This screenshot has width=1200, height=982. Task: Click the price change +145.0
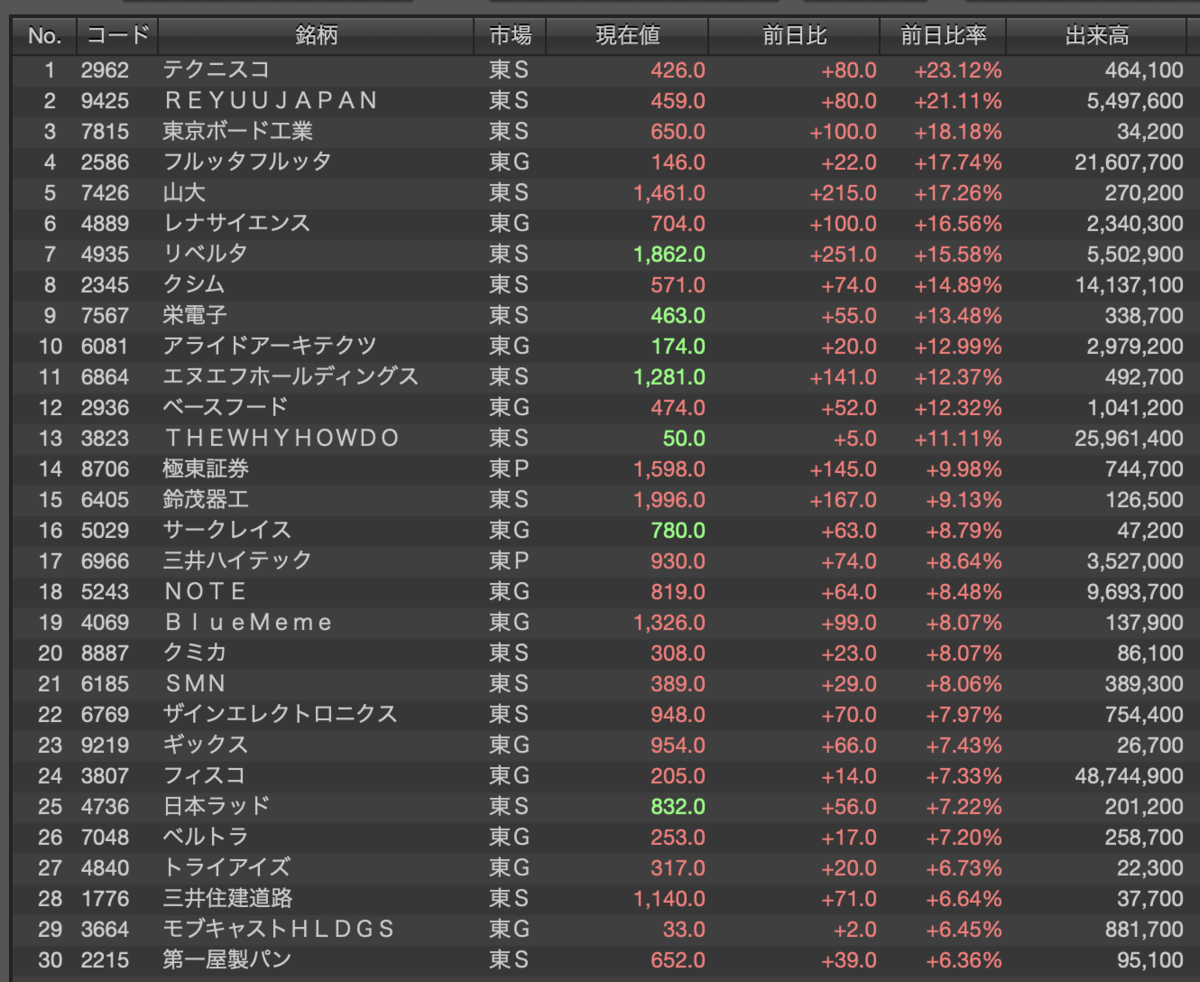pos(843,469)
